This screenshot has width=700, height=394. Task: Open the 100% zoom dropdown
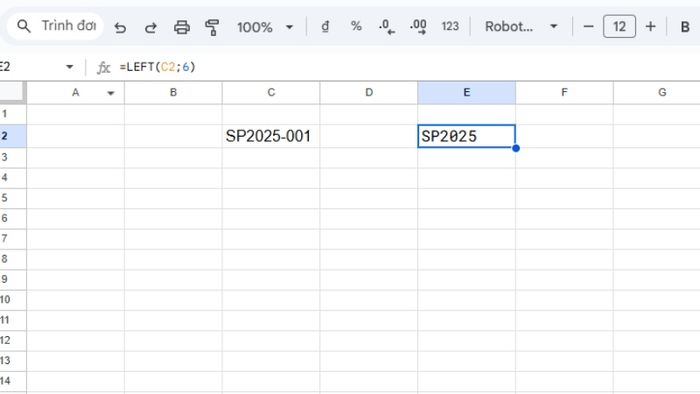(x=265, y=27)
